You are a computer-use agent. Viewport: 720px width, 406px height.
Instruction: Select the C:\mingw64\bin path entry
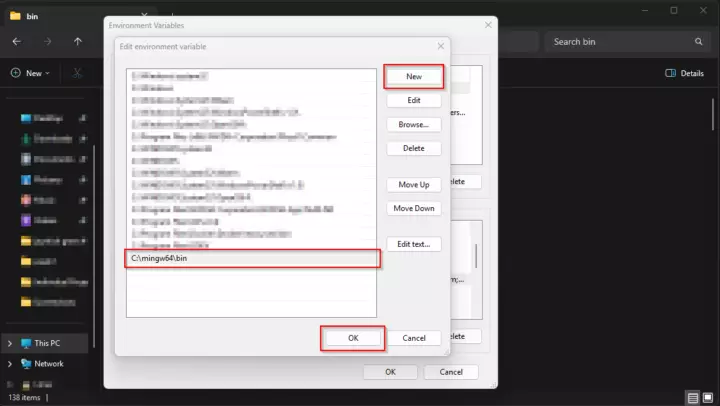click(251, 259)
